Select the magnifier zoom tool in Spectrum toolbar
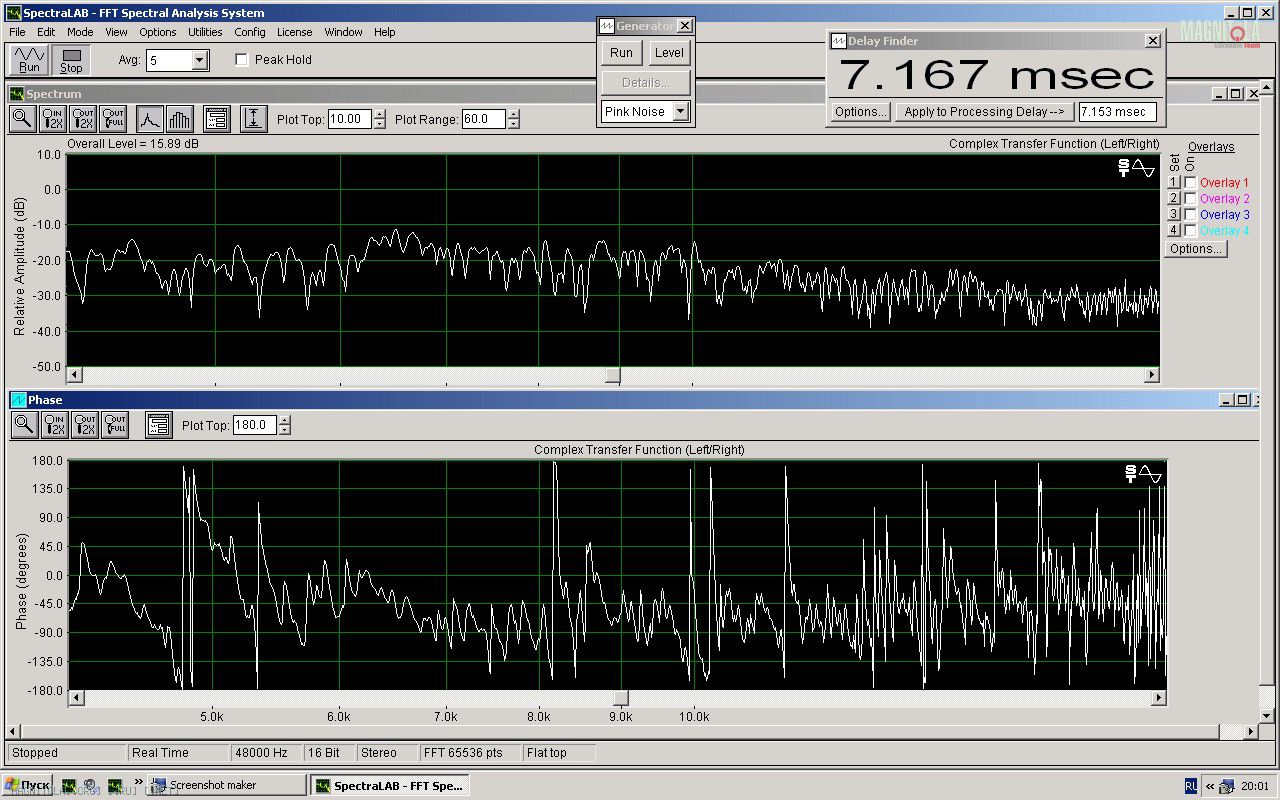This screenshot has width=1280, height=800. point(22,119)
